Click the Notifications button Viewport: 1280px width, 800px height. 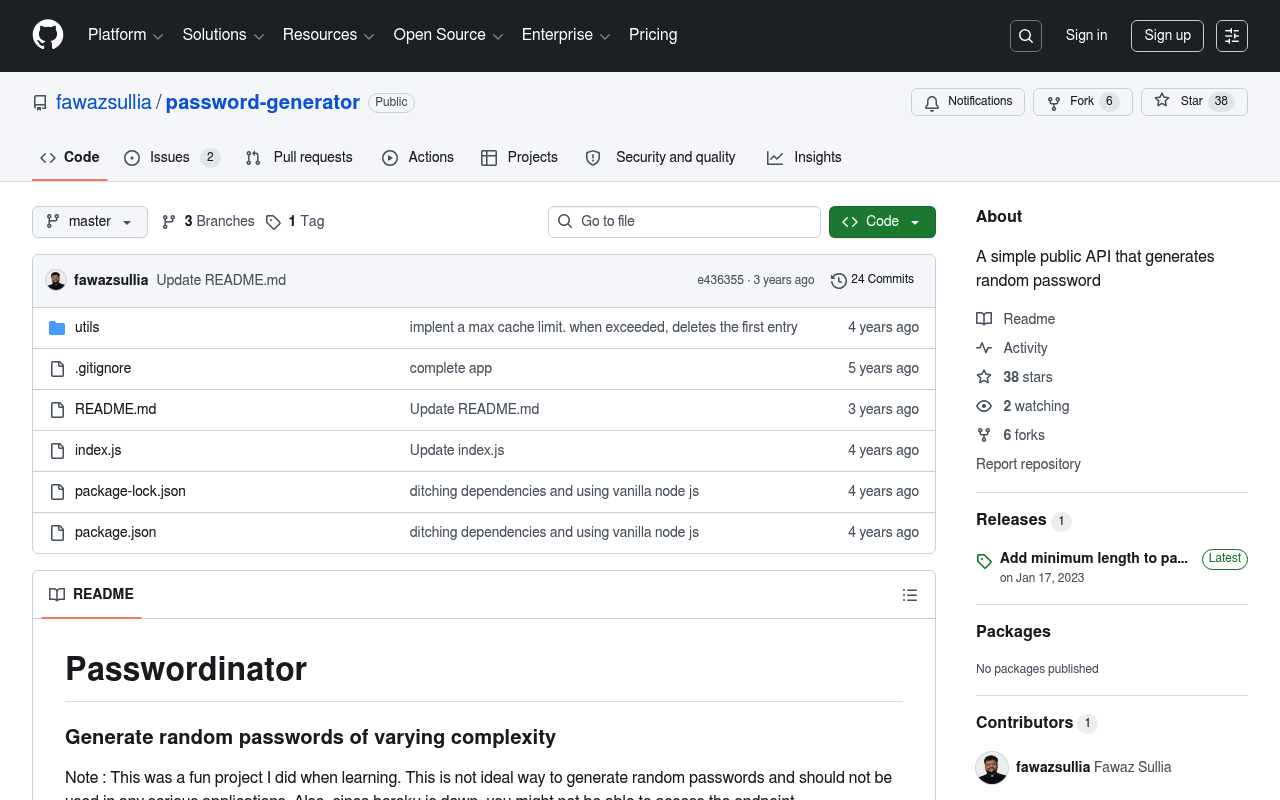pos(968,102)
